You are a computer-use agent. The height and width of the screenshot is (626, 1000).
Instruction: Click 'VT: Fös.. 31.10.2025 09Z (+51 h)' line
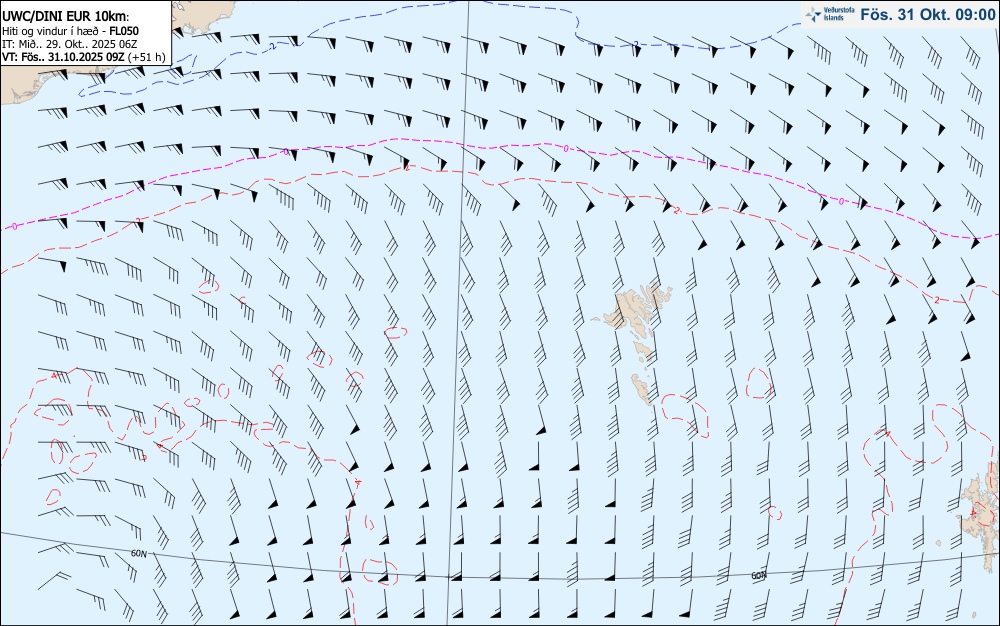(84, 57)
